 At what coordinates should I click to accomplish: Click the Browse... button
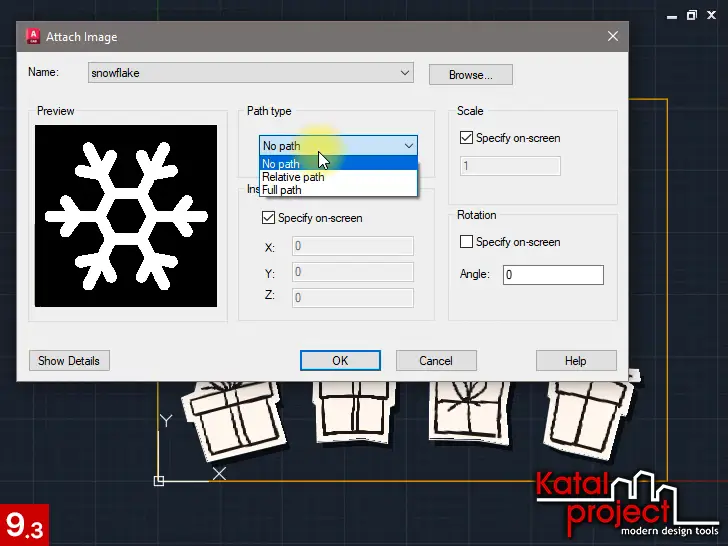pos(471,75)
